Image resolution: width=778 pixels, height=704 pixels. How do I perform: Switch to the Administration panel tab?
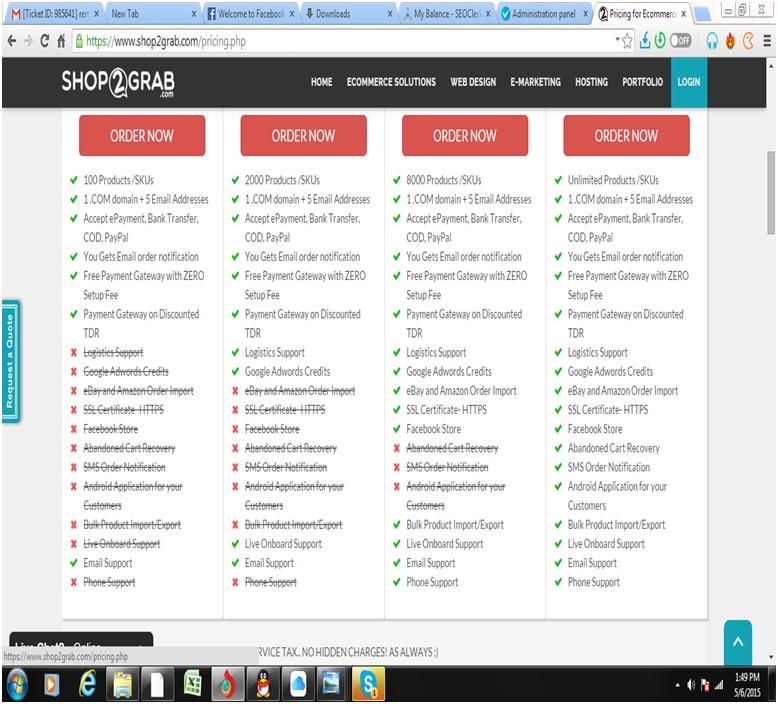coord(544,14)
